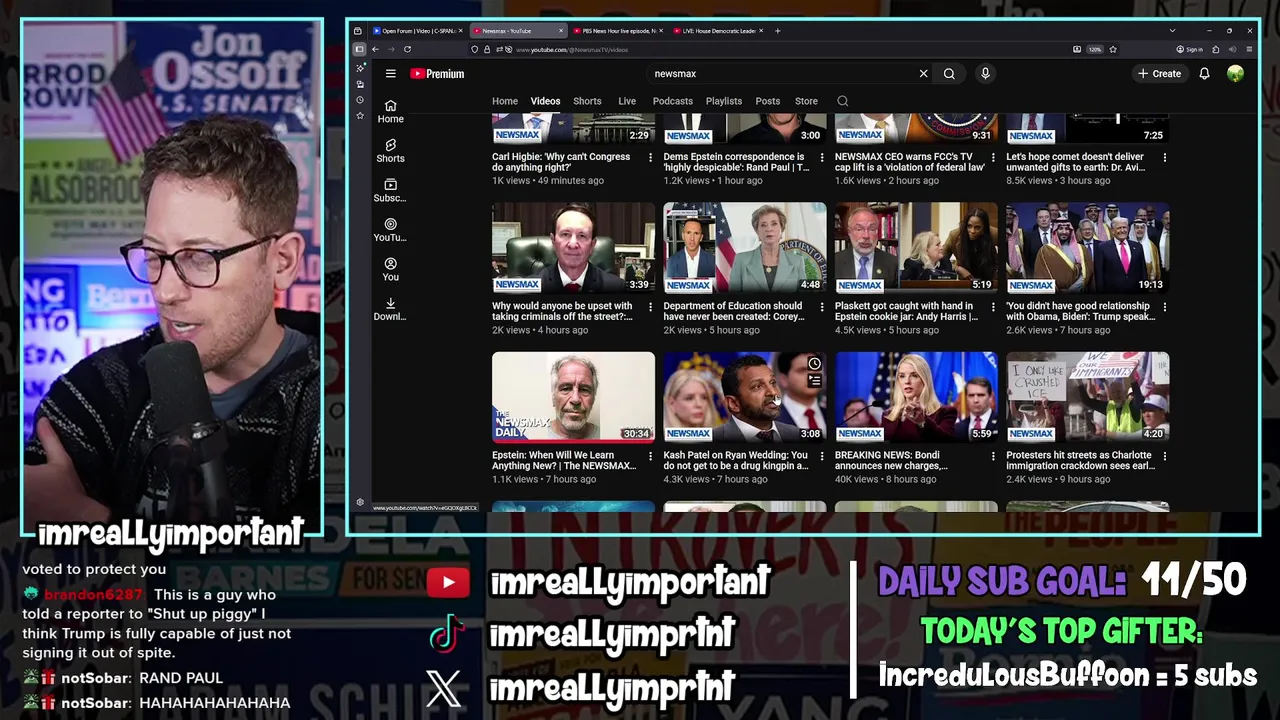Open options for NEWSMAX CEO FCC video
This screenshot has width=1280, height=720.
993,157
